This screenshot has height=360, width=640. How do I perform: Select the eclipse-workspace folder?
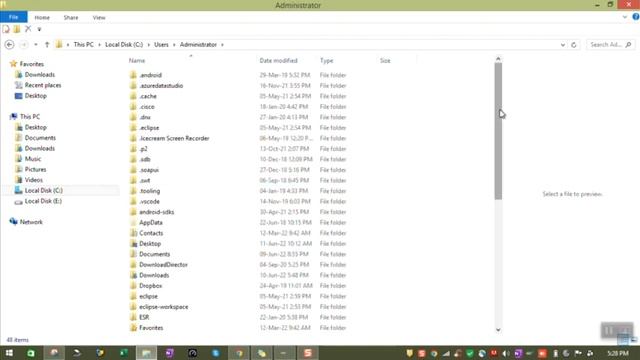164,307
